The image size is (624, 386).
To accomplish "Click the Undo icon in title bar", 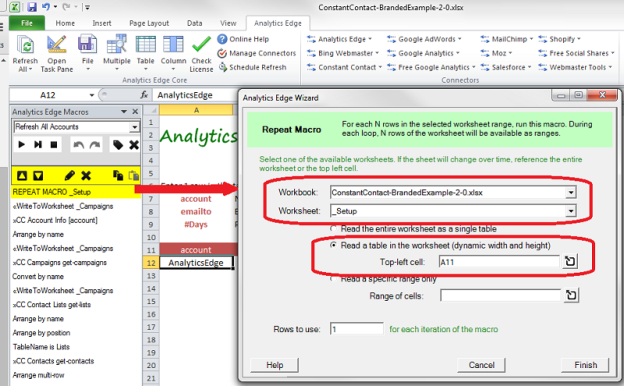I will click(46, 7).
